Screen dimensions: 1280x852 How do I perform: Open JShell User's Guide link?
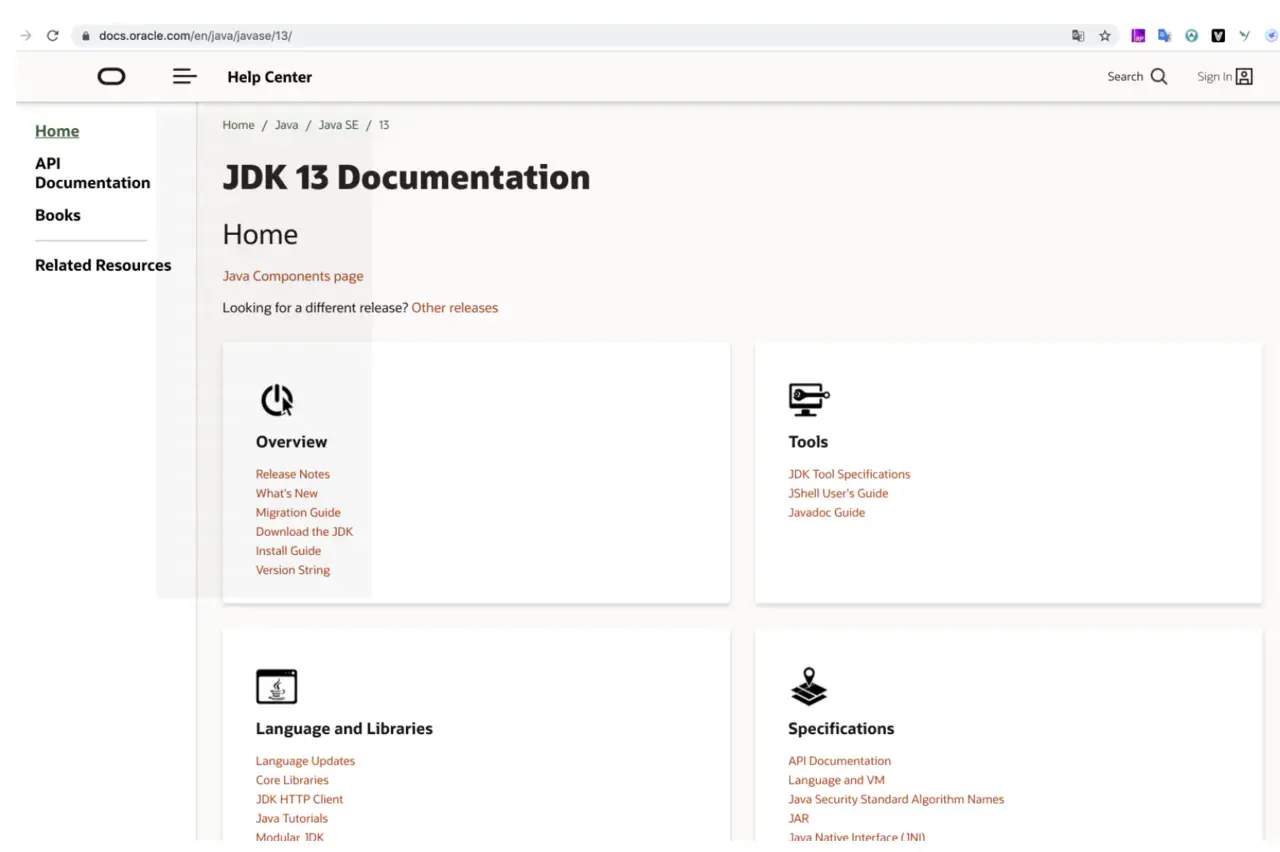(838, 493)
